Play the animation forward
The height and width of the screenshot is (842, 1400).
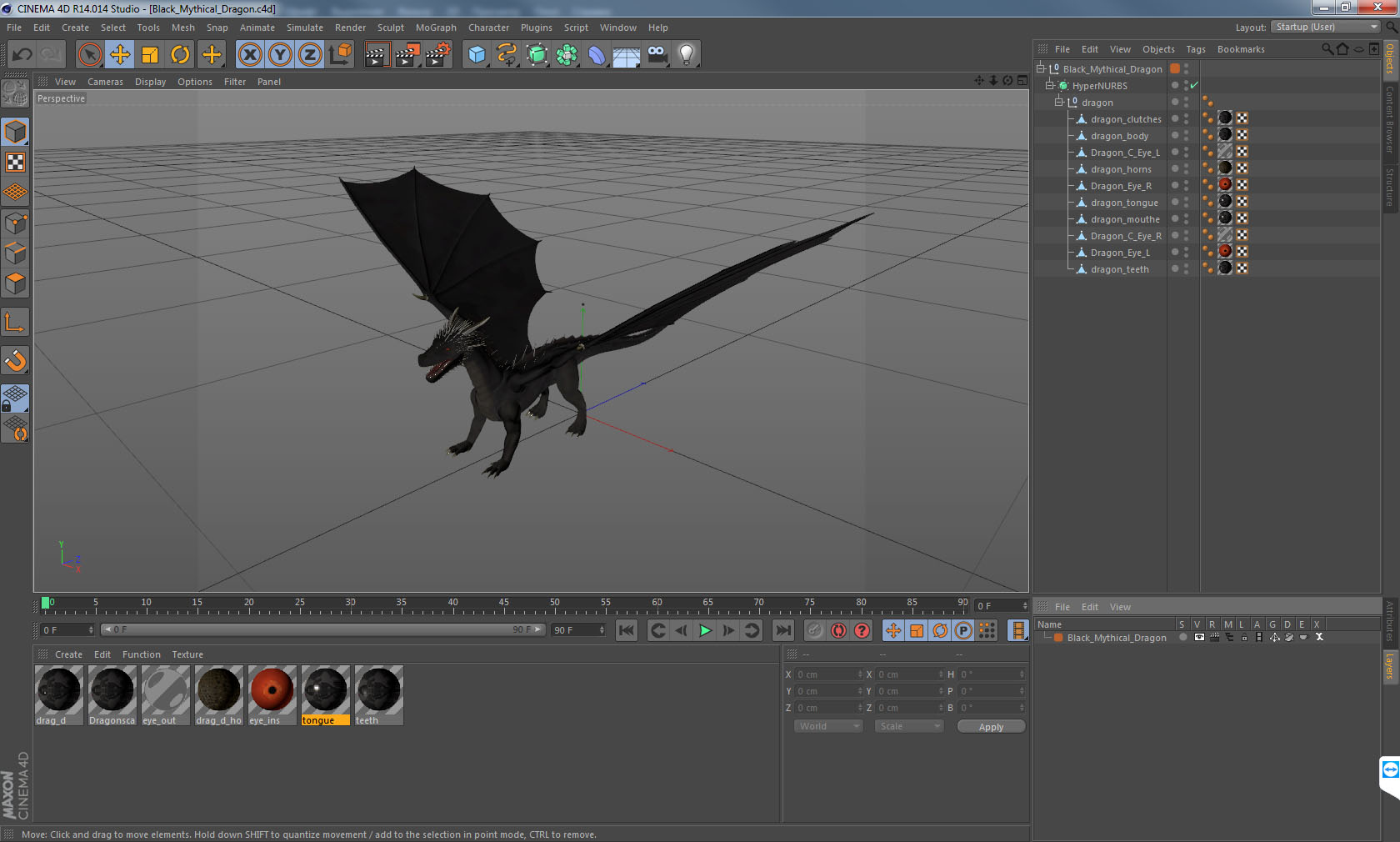(705, 630)
